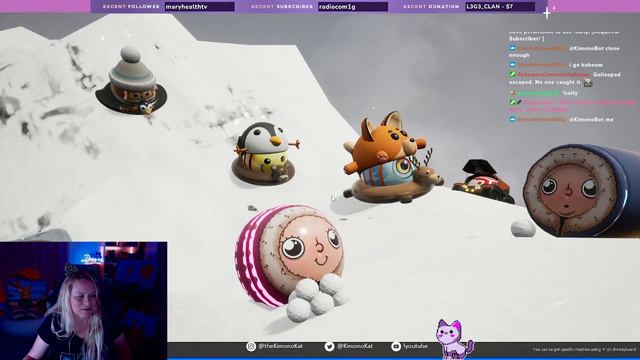Viewport: 640px width, 360px height.
Task: Click the "@KimonoBot me" chat message
Action: pyautogui.click(x=591, y=120)
